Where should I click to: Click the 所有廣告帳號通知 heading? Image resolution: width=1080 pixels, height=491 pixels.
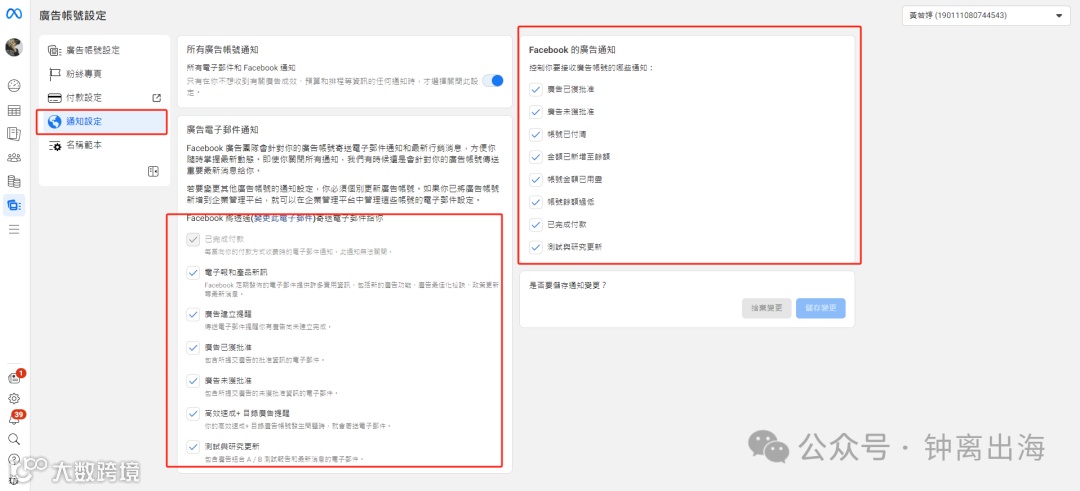222,50
